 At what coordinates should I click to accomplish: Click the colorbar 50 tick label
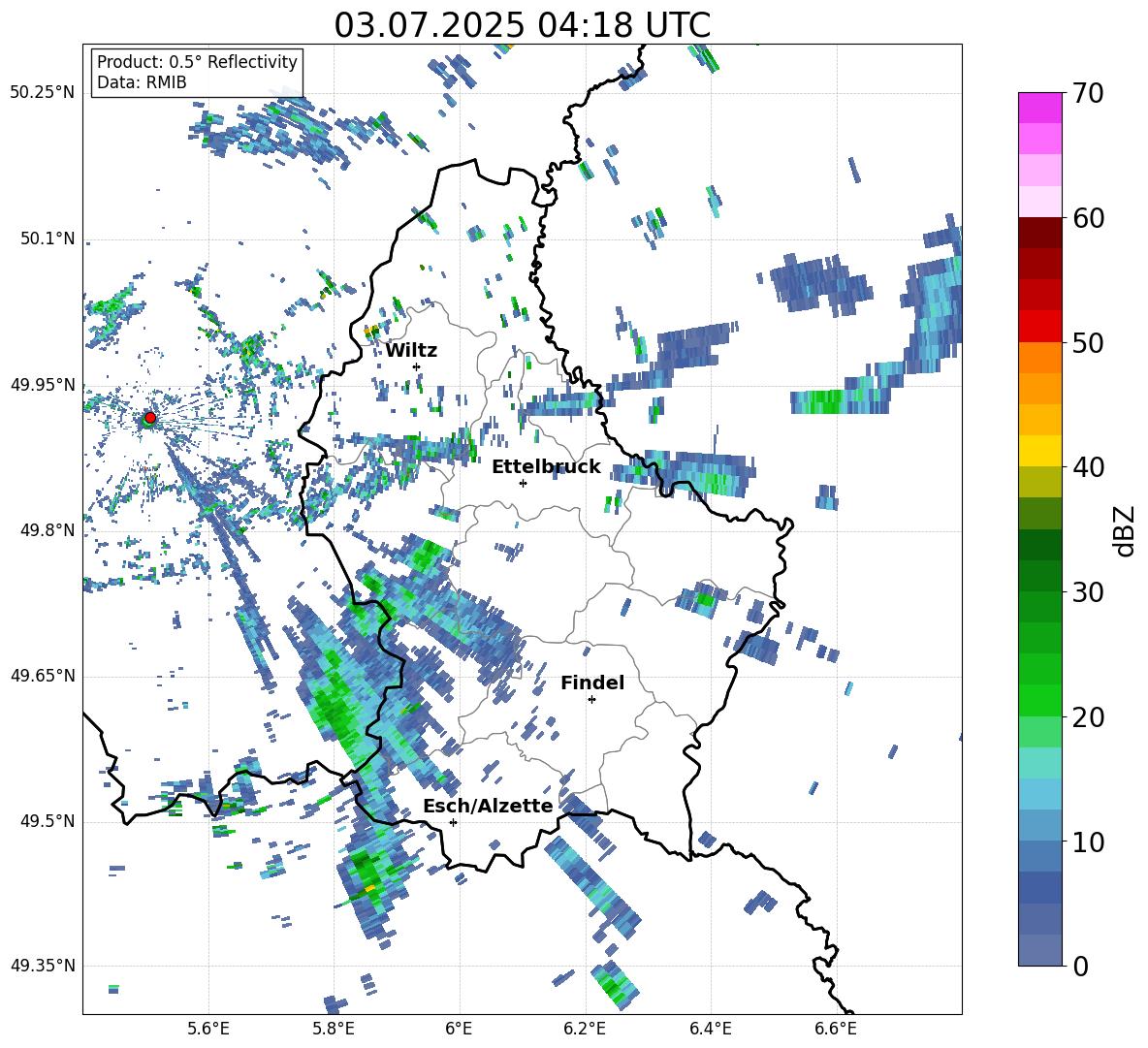click(1088, 342)
